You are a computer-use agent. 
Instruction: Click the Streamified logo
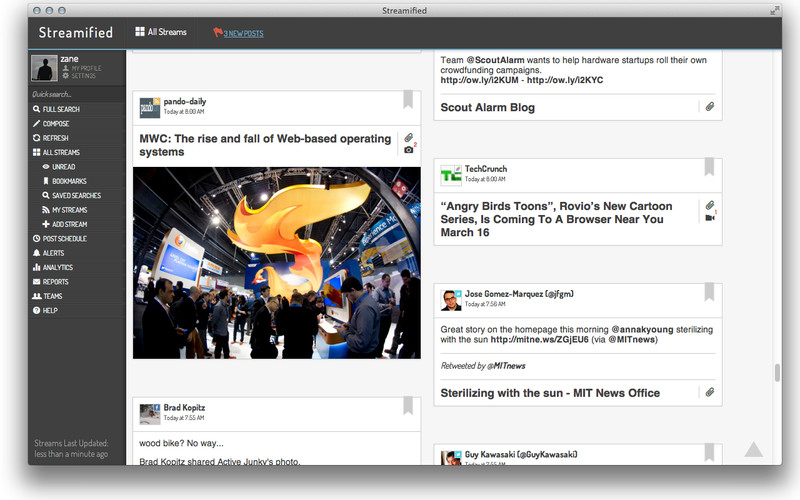click(76, 32)
